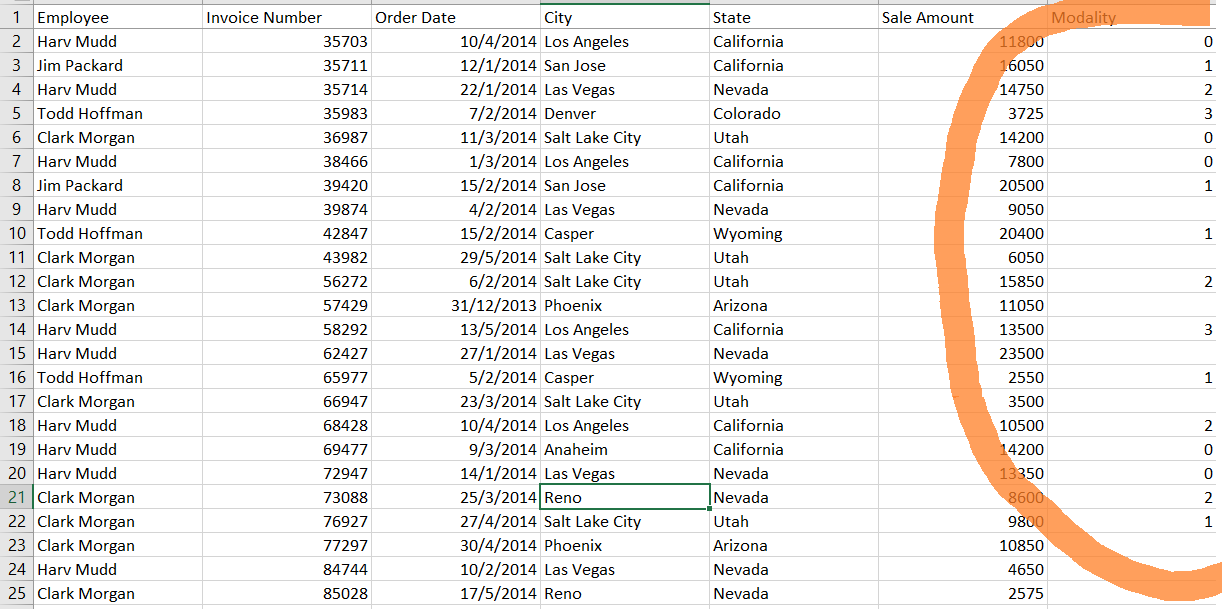Click the City header cell
1222x611 pixels.
[625, 17]
